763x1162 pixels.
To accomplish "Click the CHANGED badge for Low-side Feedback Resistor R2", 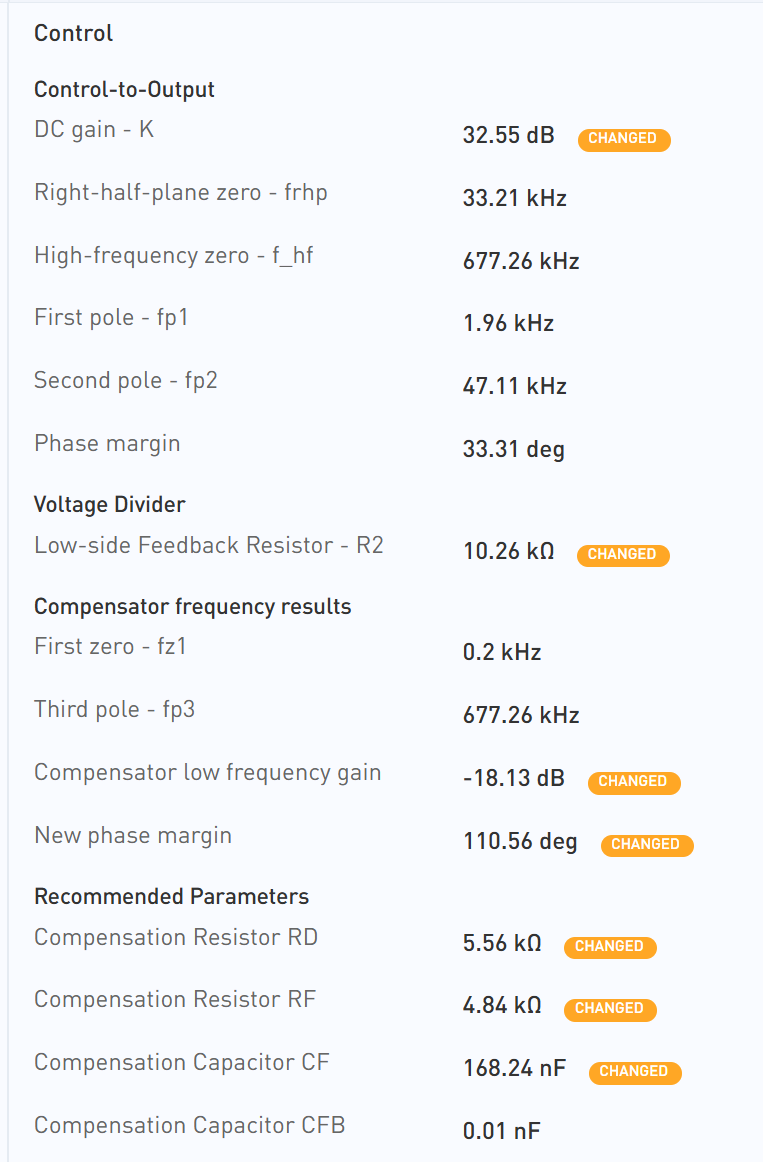I will [x=622, y=555].
